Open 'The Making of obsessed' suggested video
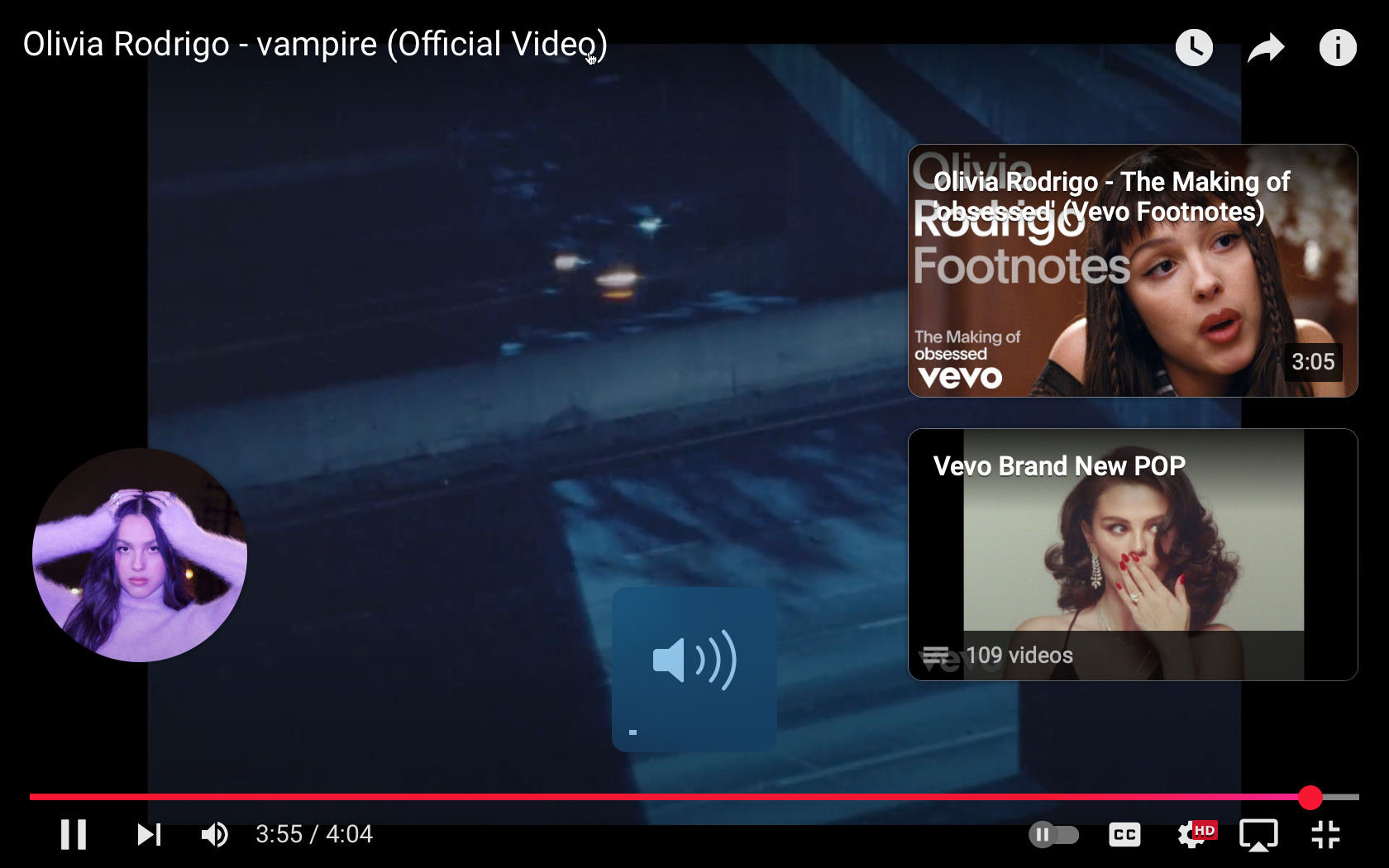The width and height of the screenshot is (1389, 868). 1133,270
